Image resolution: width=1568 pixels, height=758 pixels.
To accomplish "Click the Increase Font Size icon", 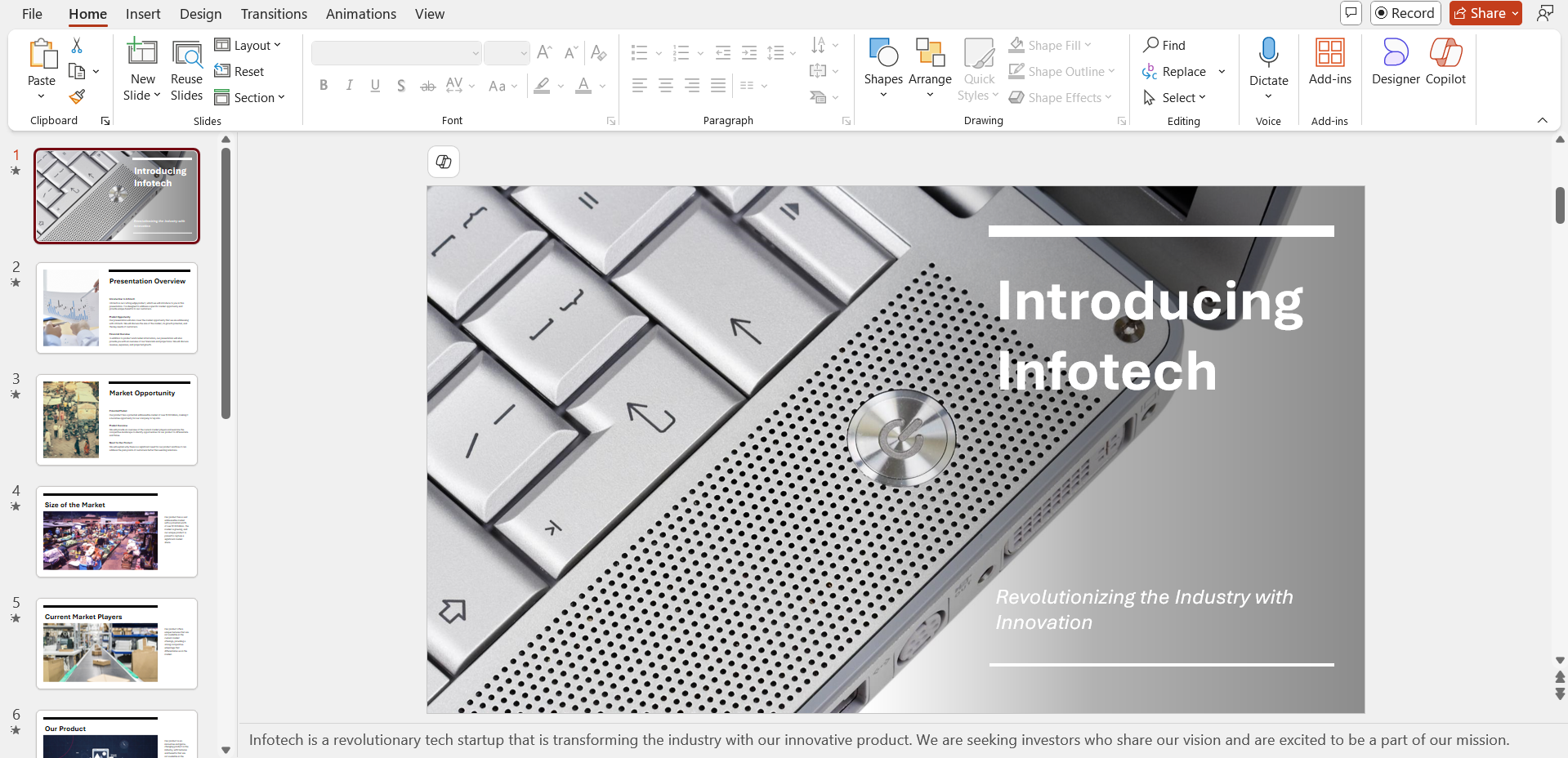I will (545, 53).
